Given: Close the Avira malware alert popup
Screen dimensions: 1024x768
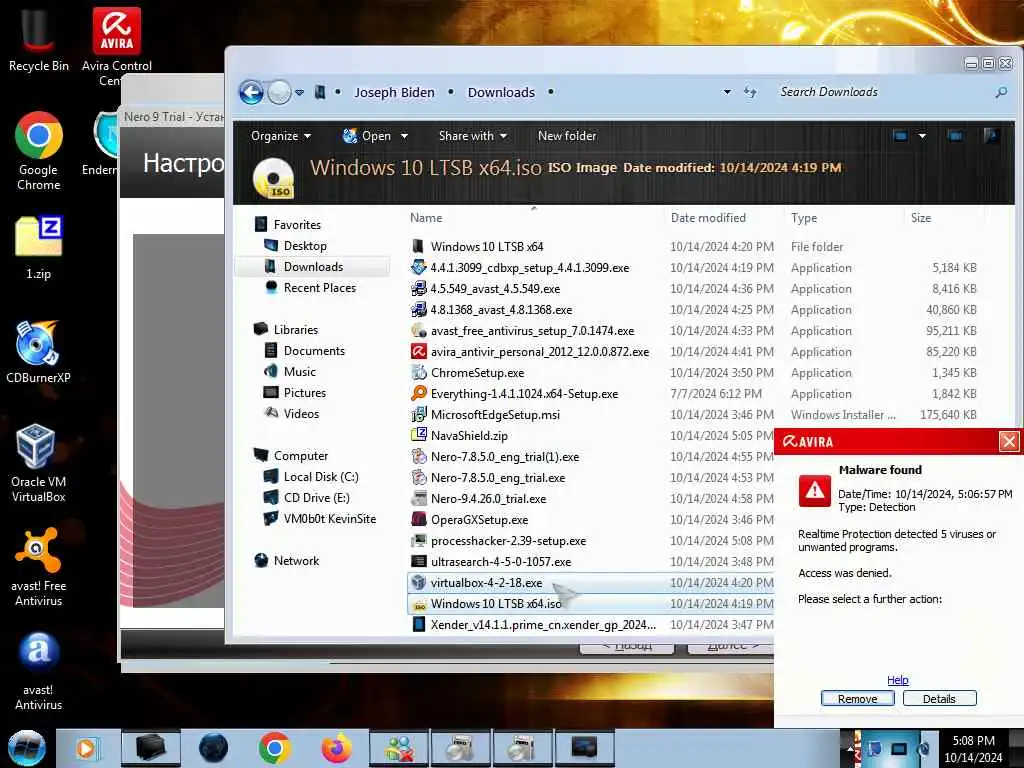Looking at the screenshot, I should (1008, 441).
